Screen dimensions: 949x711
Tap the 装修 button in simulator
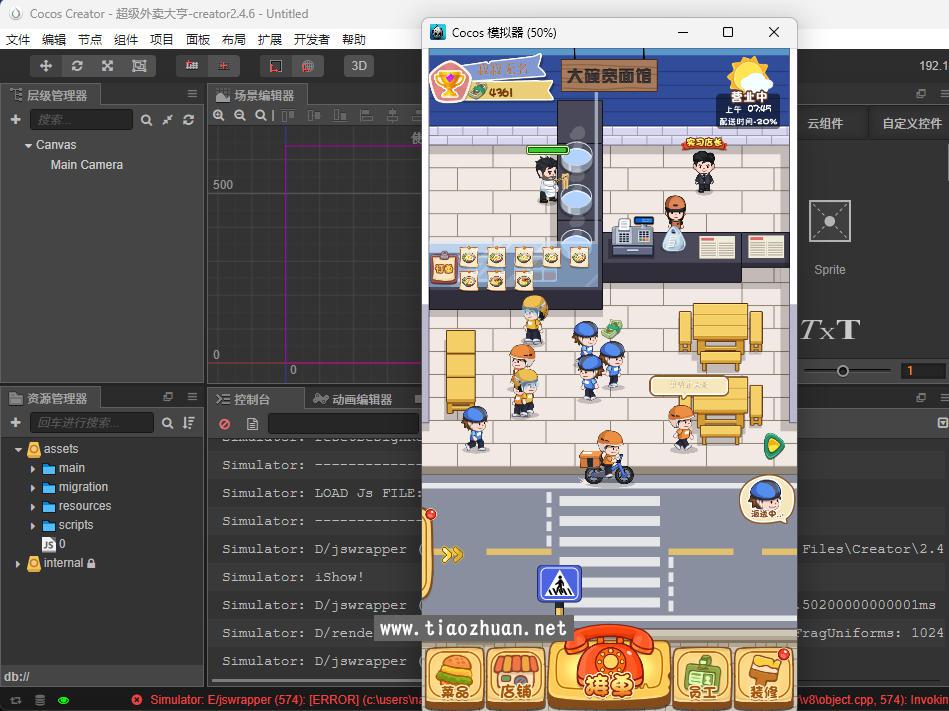764,676
